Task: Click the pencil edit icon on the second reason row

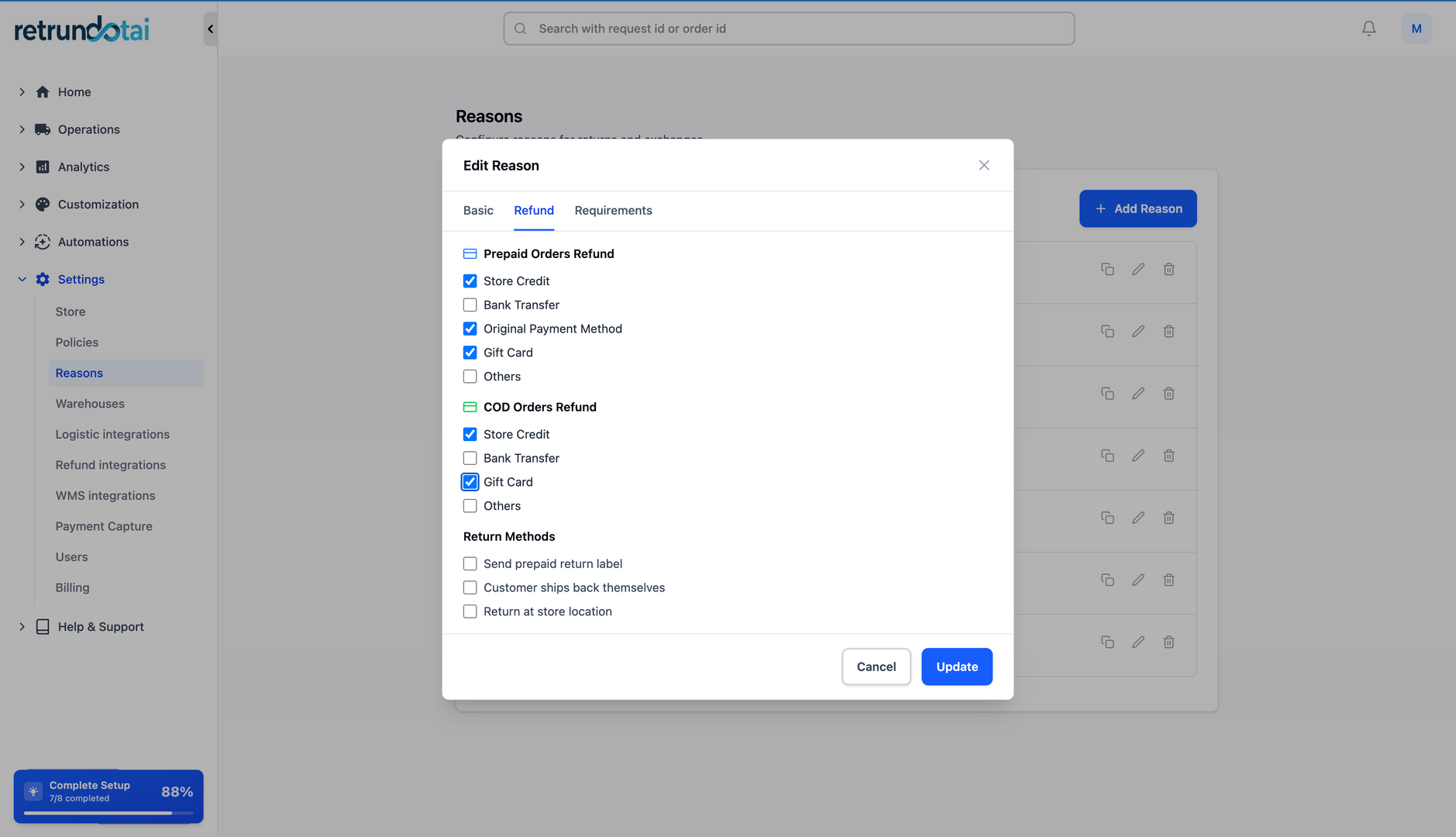Action: tap(1138, 331)
